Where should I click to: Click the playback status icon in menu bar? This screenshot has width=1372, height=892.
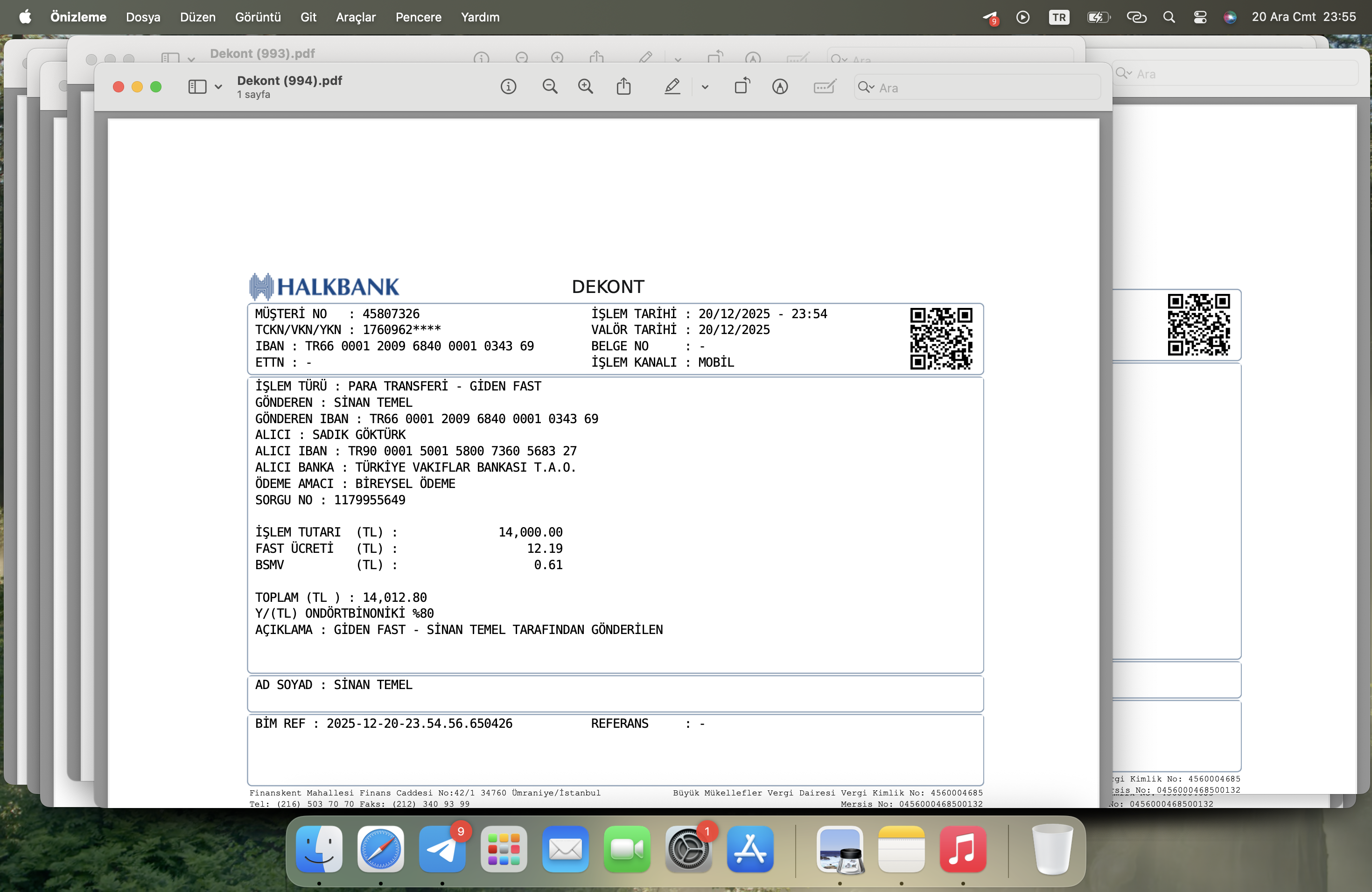coord(1022,17)
